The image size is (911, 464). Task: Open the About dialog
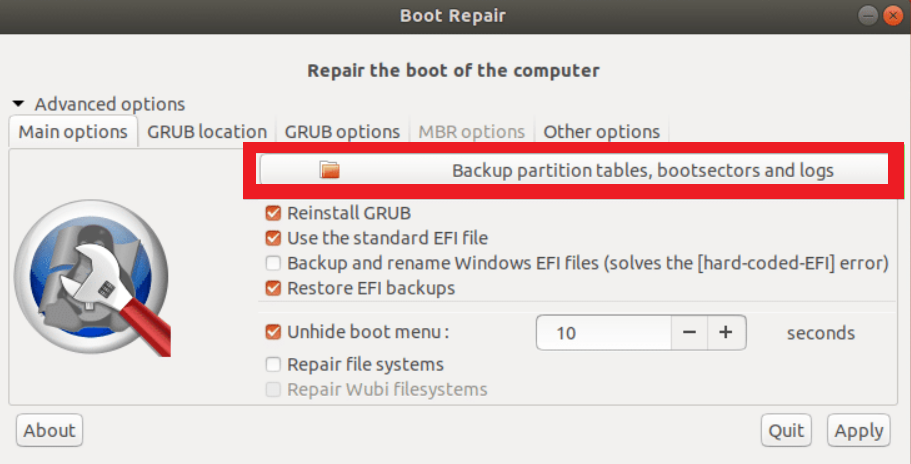49,430
